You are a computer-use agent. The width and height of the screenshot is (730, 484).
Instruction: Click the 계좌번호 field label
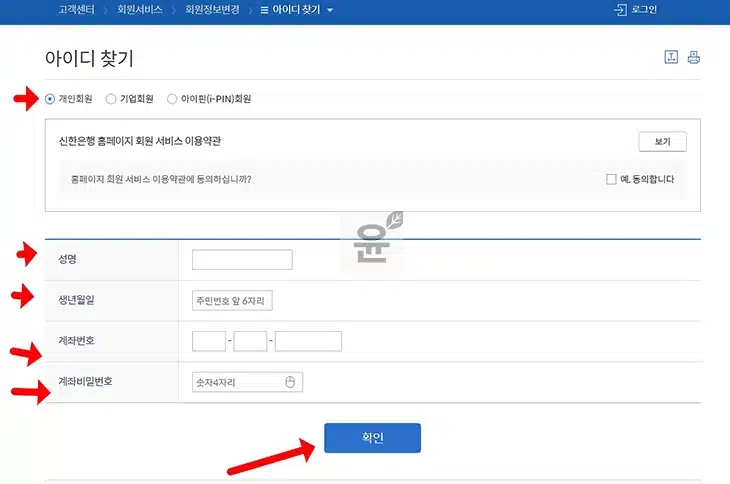[76, 341]
